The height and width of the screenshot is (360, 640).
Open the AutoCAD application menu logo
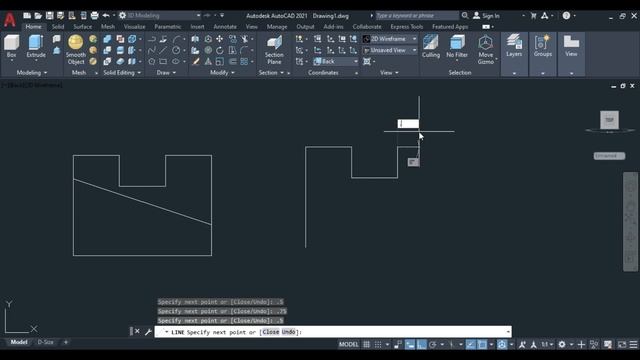point(9,19)
